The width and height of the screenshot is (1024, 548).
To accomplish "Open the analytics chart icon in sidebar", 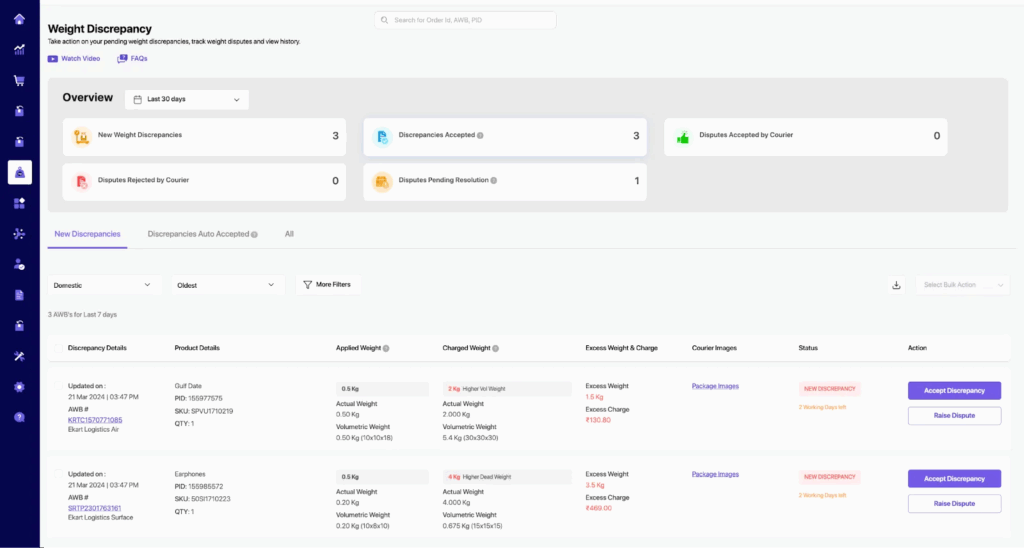I will [19, 49].
